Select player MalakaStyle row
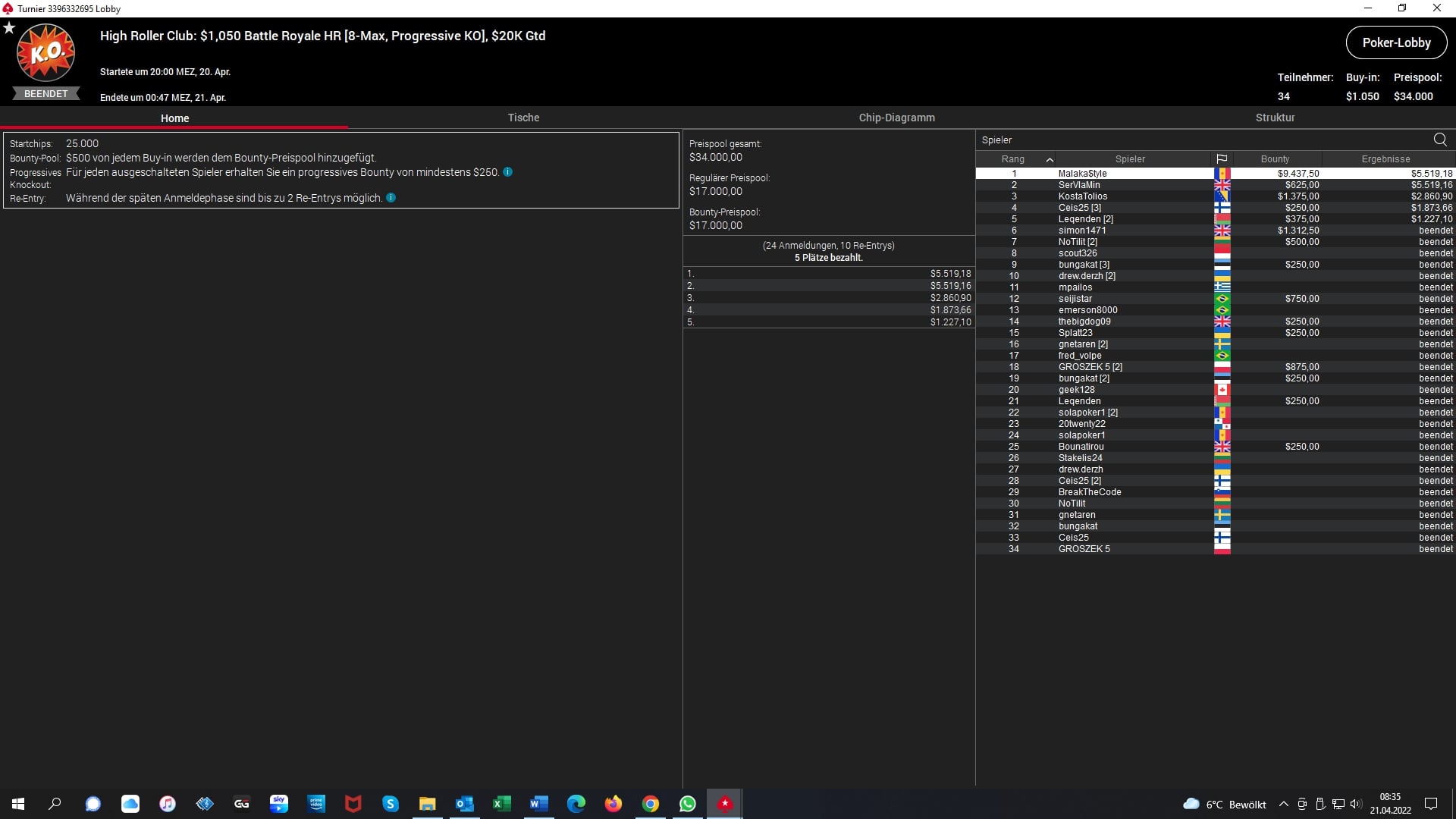1456x819 pixels. click(x=1082, y=174)
